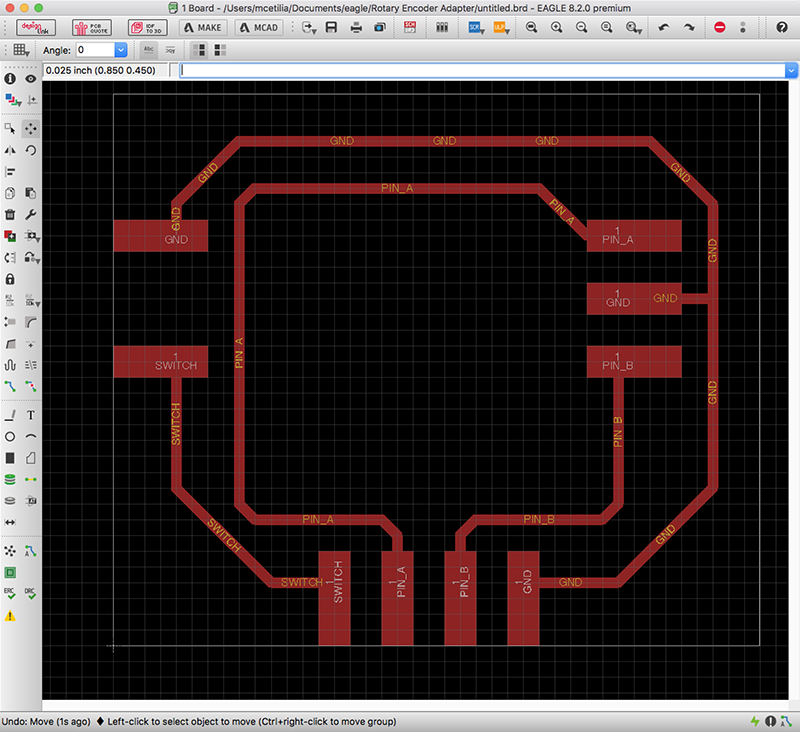Select the Rectangle tool

pos(10,458)
